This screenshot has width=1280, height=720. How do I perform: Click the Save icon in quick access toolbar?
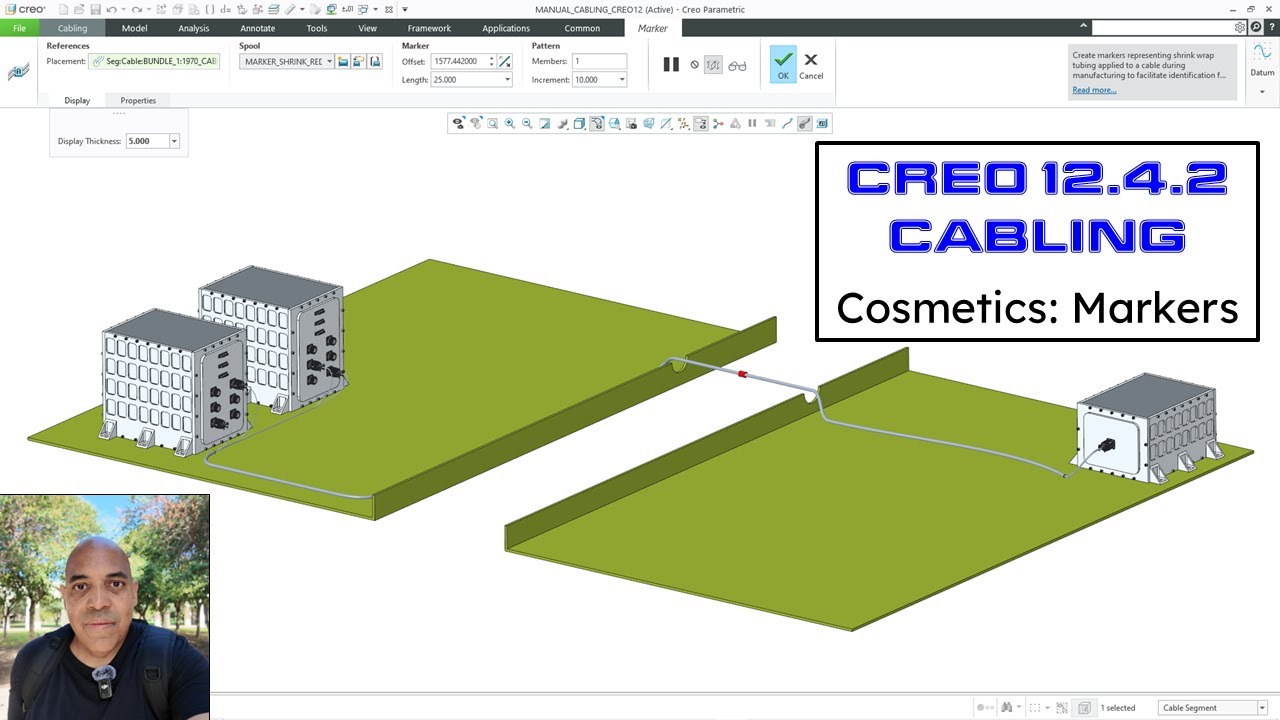pyautogui.click(x=95, y=9)
